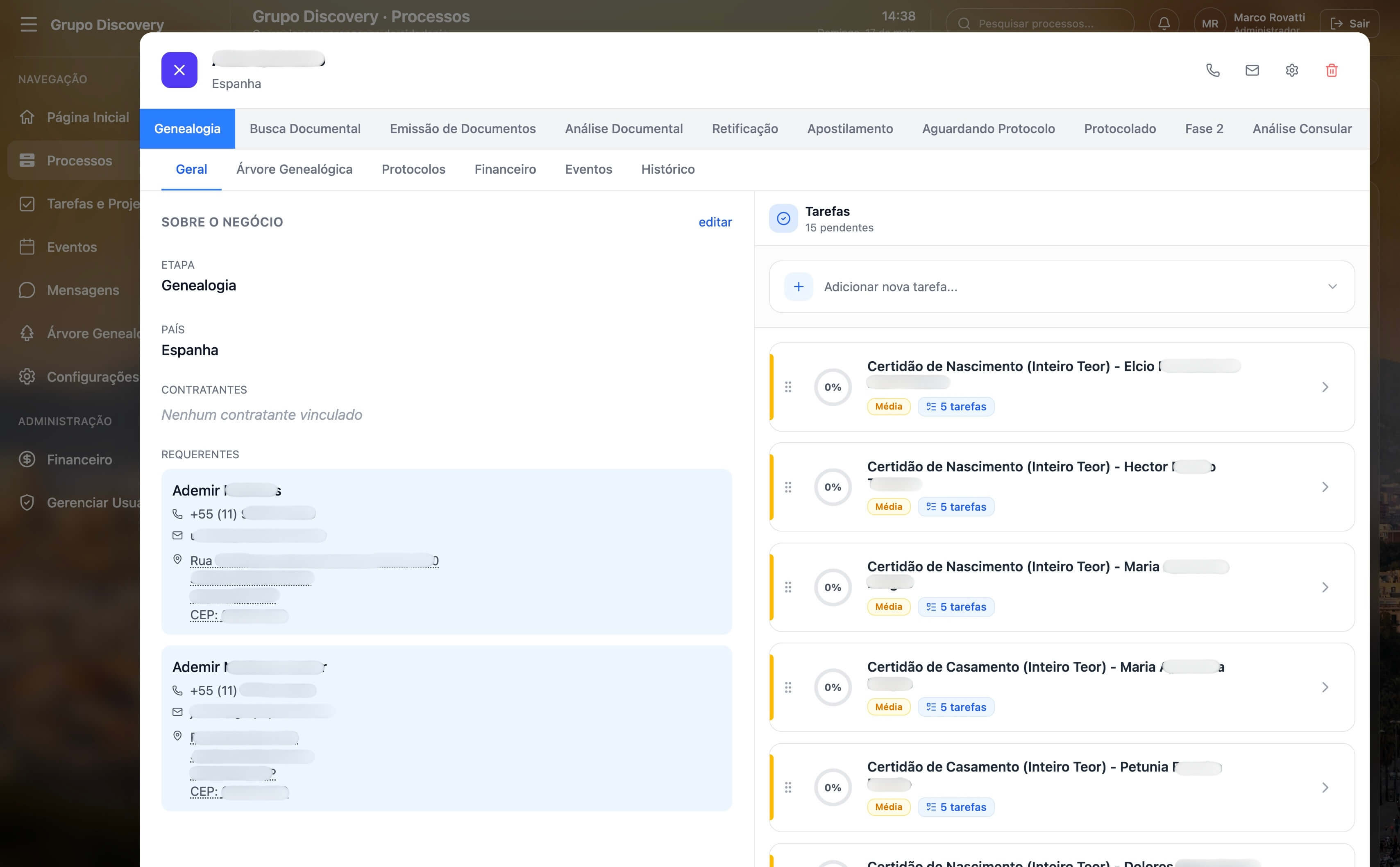Open Configurações in sidebar
The image size is (1400, 867).
75,377
